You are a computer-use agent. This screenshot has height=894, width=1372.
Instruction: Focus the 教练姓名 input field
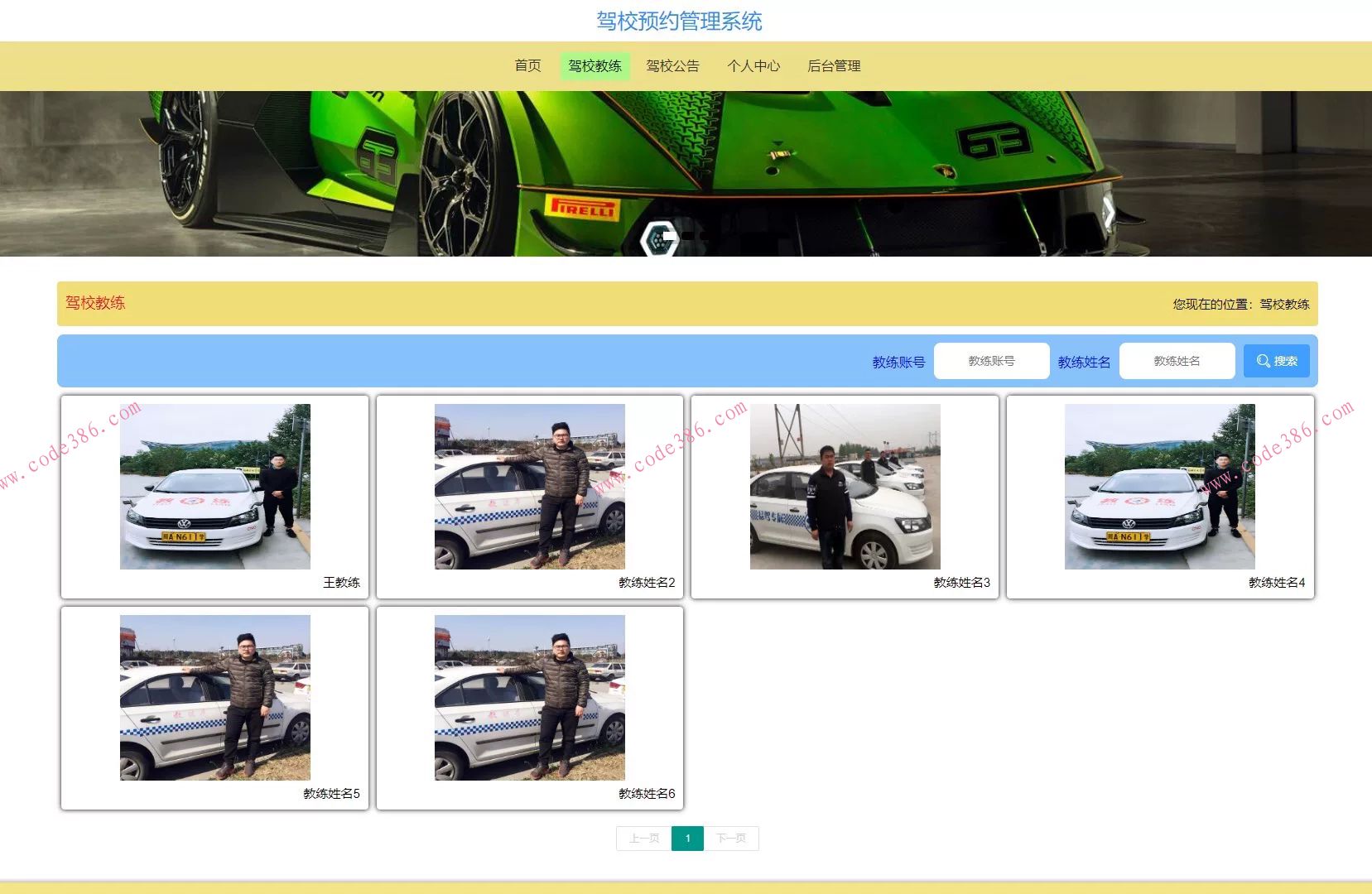click(x=1177, y=361)
